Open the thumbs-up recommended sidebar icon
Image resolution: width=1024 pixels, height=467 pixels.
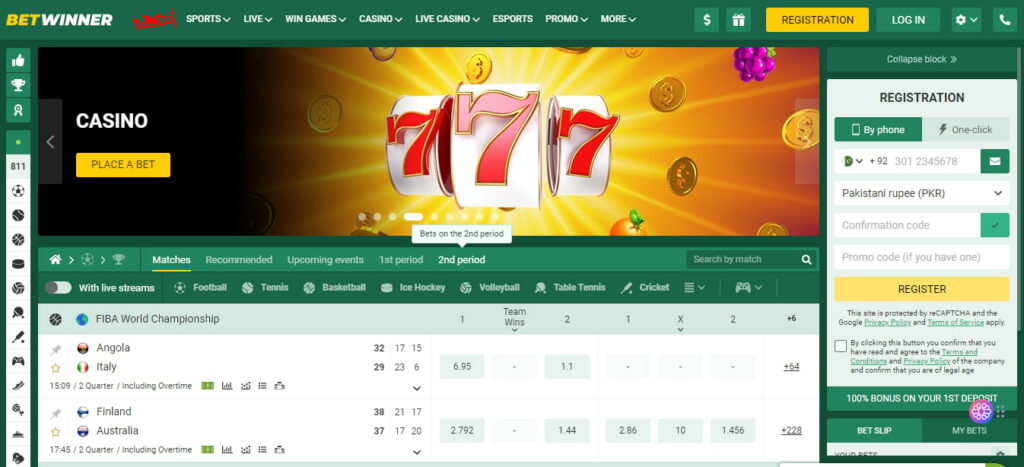(x=18, y=60)
